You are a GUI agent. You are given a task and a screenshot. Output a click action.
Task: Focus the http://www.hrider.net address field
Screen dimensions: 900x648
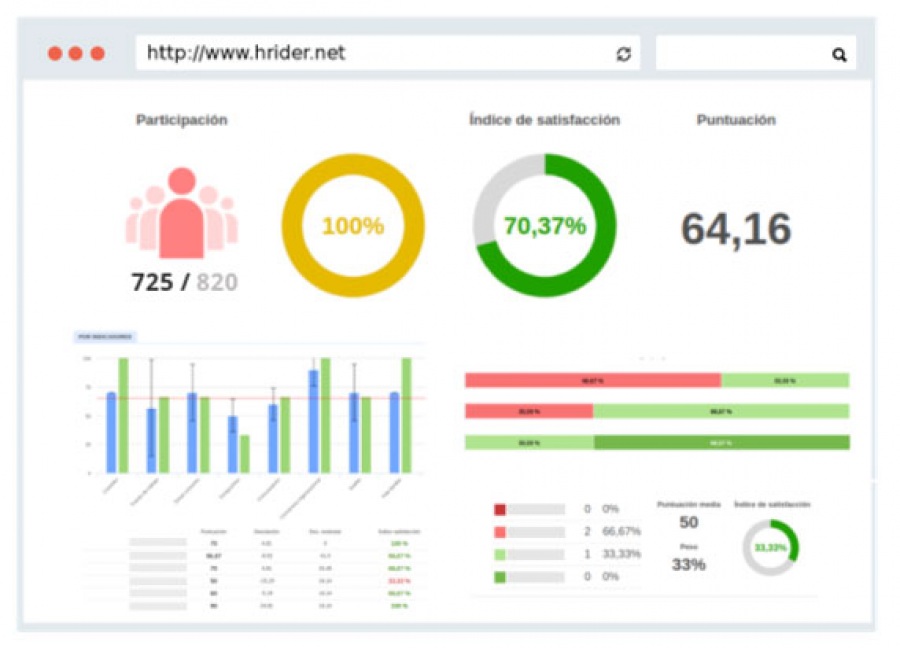click(x=387, y=53)
